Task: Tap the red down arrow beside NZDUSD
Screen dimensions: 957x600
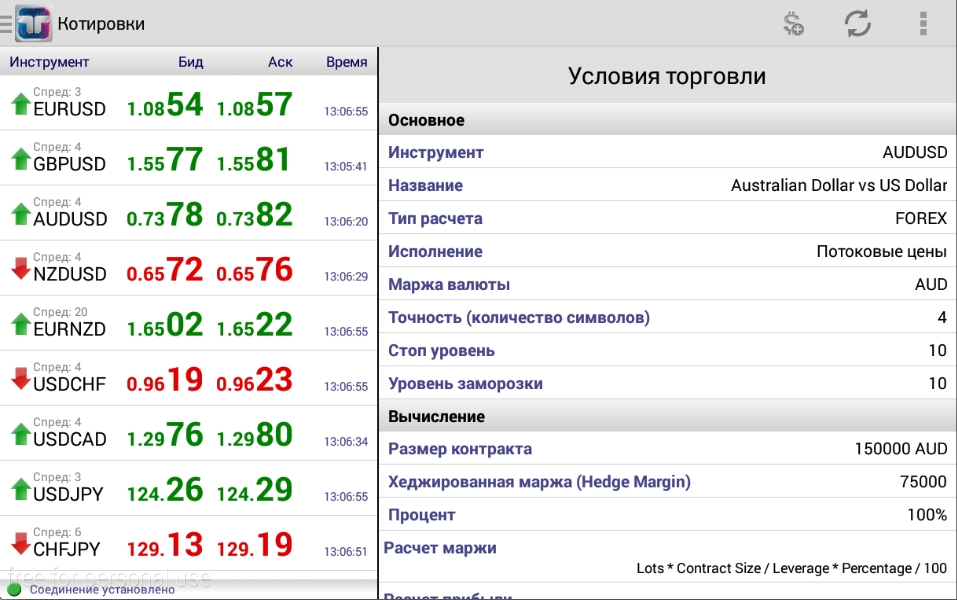Action: (x=20, y=268)
